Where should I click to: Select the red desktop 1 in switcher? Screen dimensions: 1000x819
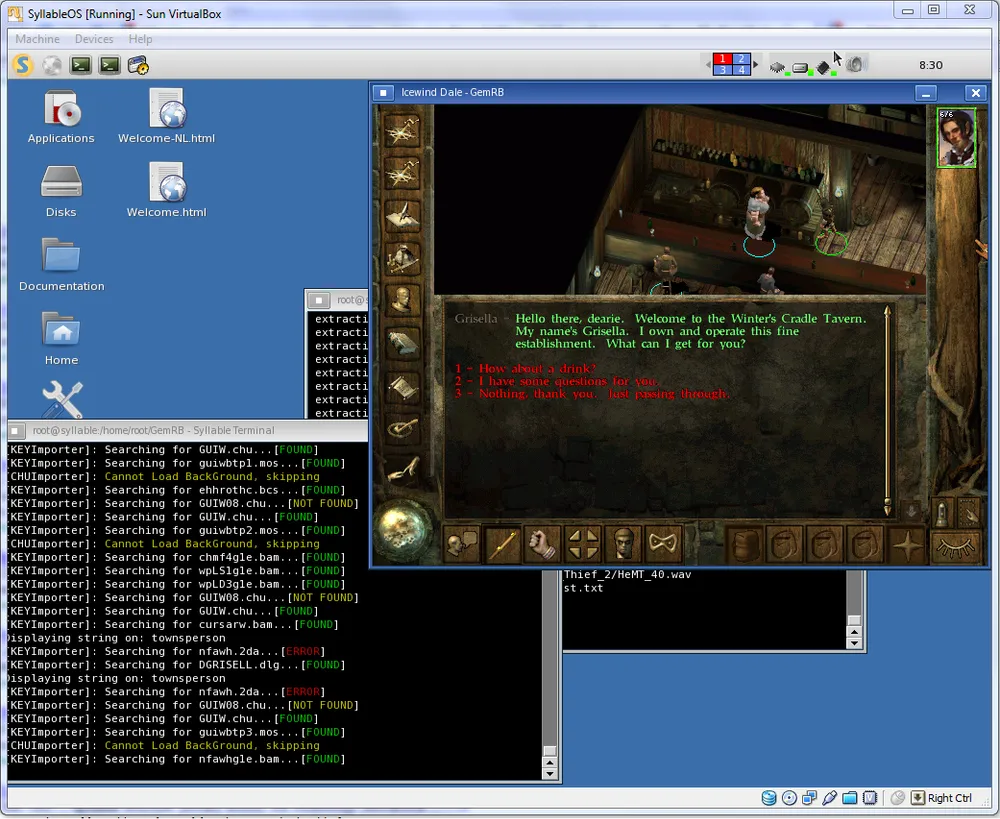(x=723, y=59)
